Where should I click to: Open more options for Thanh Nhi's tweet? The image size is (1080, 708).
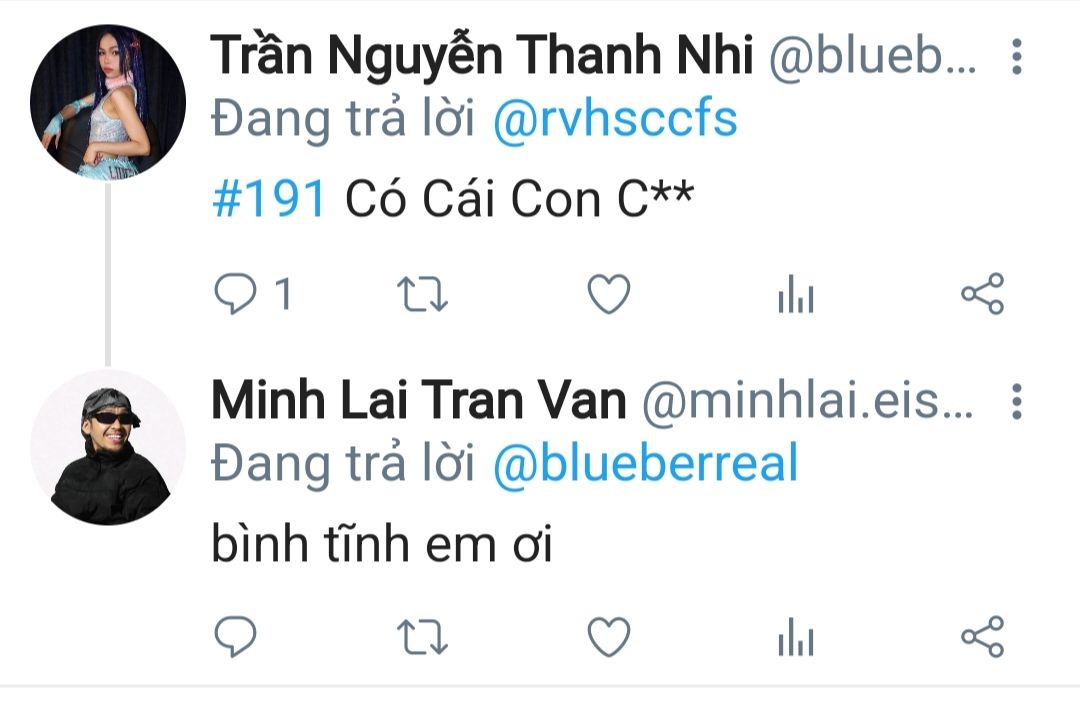(1017, 56)
